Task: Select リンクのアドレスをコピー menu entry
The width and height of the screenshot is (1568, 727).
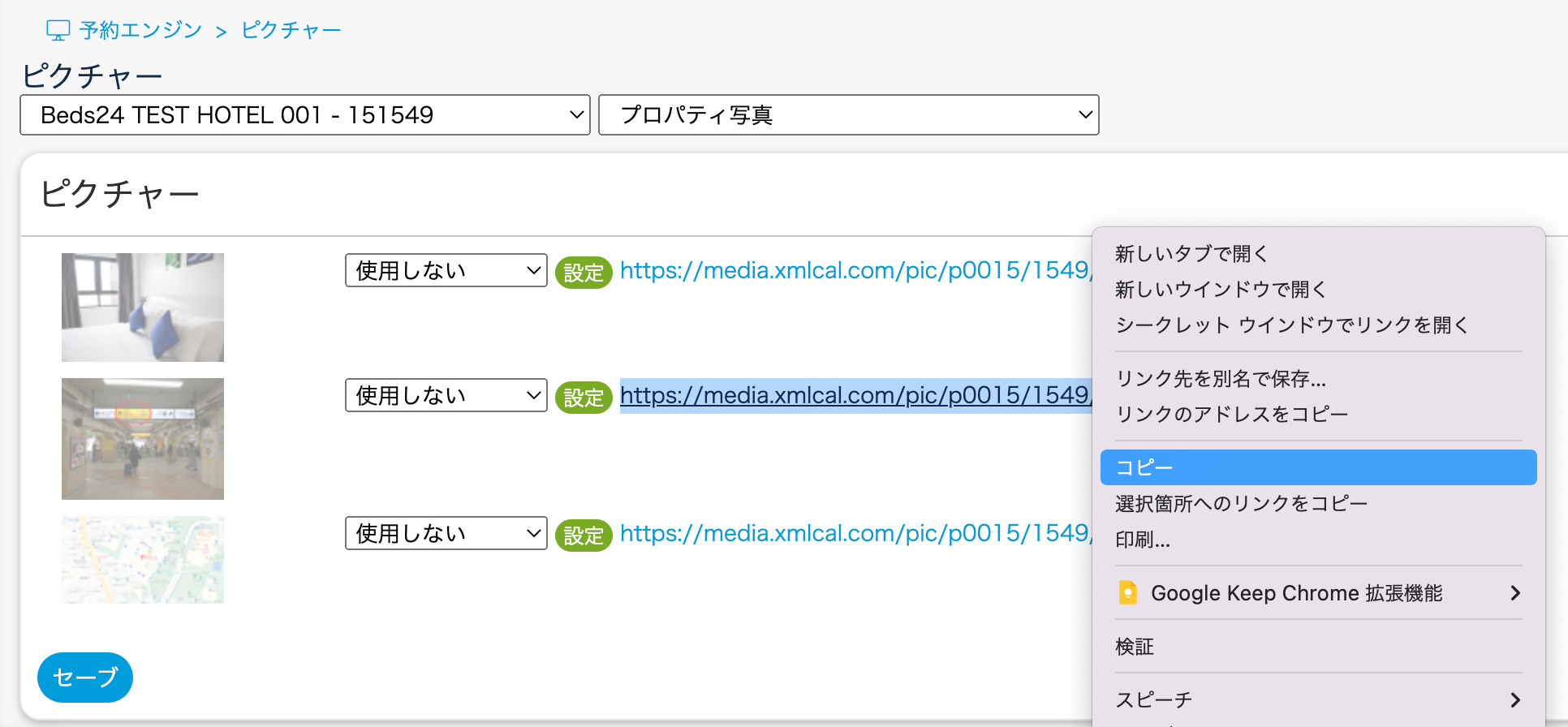Action: (x=1231, y=415)
